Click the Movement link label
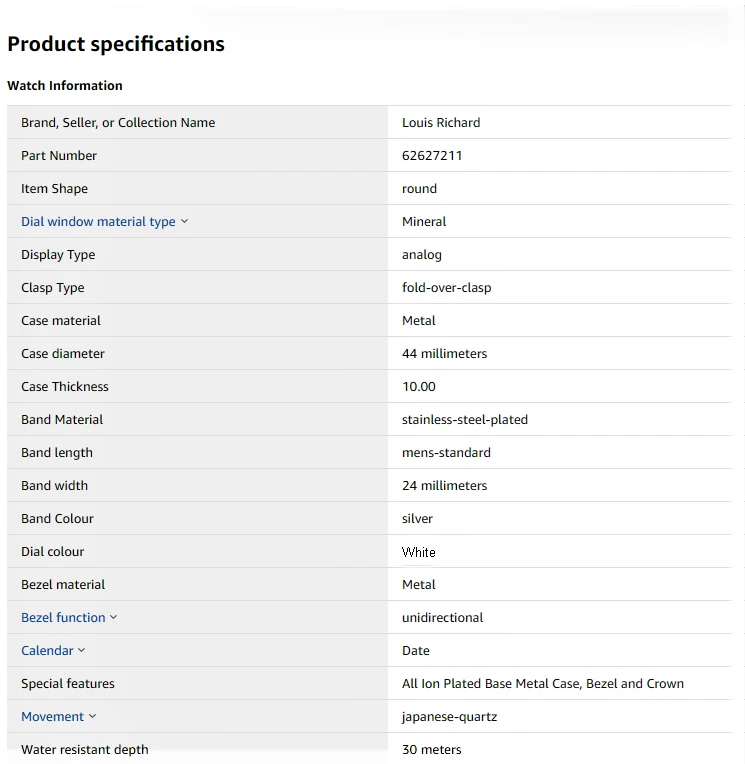The height and width of the screenshot is (764, 745). click(52, 717)
